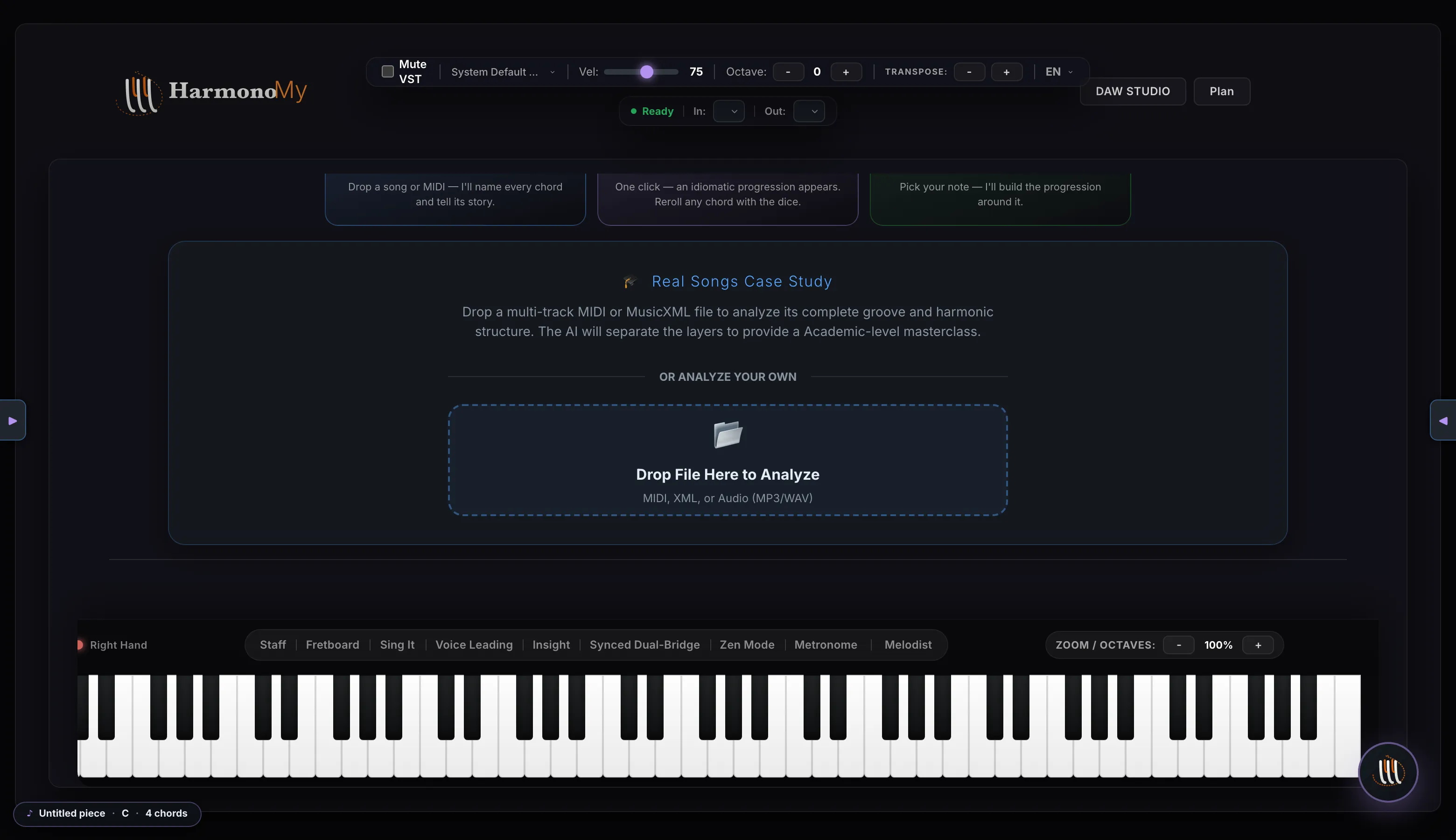Enable Zen Mode
1456x840 pixels.
pos(747,645)
